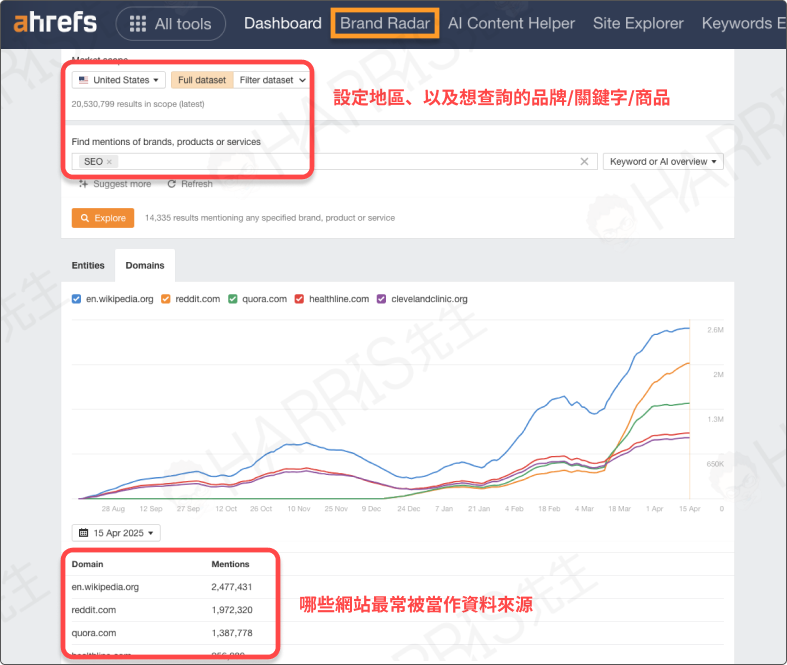Viewport: 787px width, 665px height.
Task: Click the magnifier icon on Explore button
Action: click(x=85, y=218)
